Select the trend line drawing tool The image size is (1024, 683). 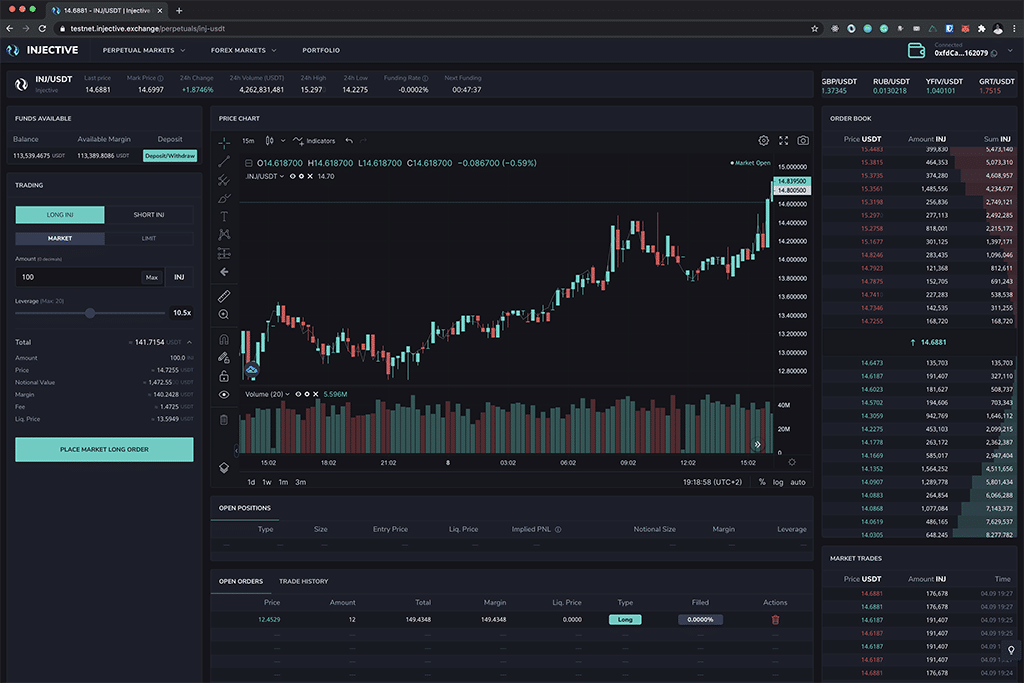[x=224, y=161]
